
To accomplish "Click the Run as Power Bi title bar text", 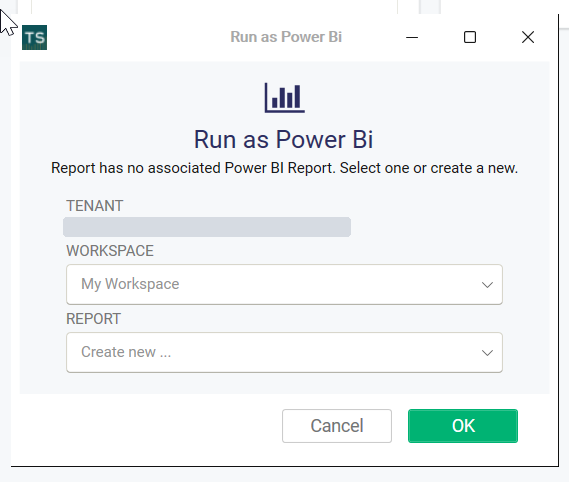I will [286, 37].
